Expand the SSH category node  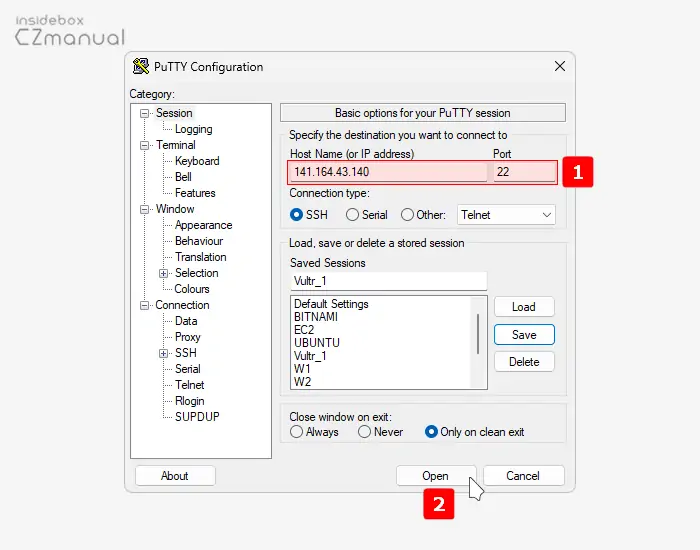point(164,353)
